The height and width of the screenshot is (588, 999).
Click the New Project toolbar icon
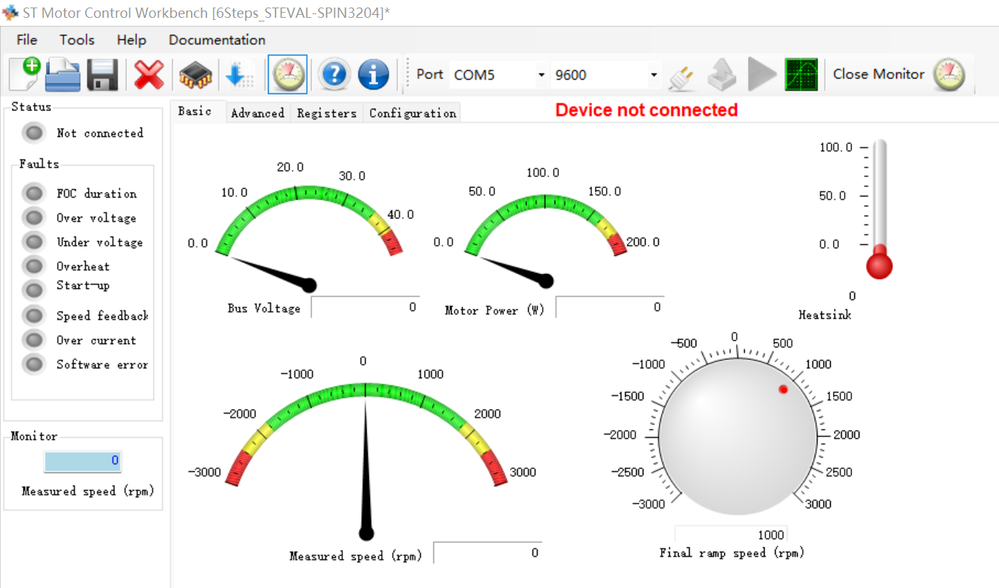point(25,74)
